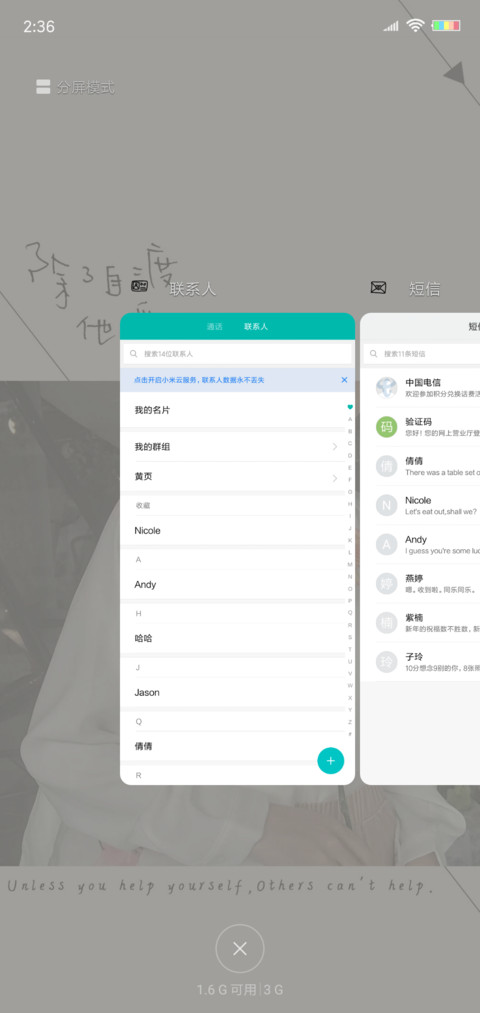Open the 短信 envelope app icon
Viewport: 480px width, 1013px height.
[x=379, y=287]
